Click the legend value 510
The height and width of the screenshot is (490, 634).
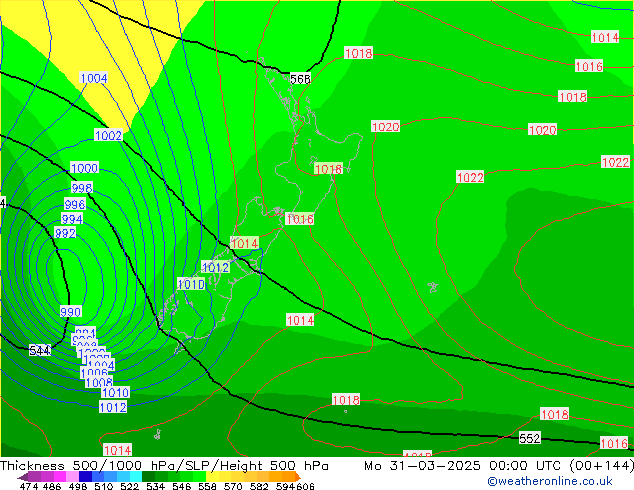[104, 486]
